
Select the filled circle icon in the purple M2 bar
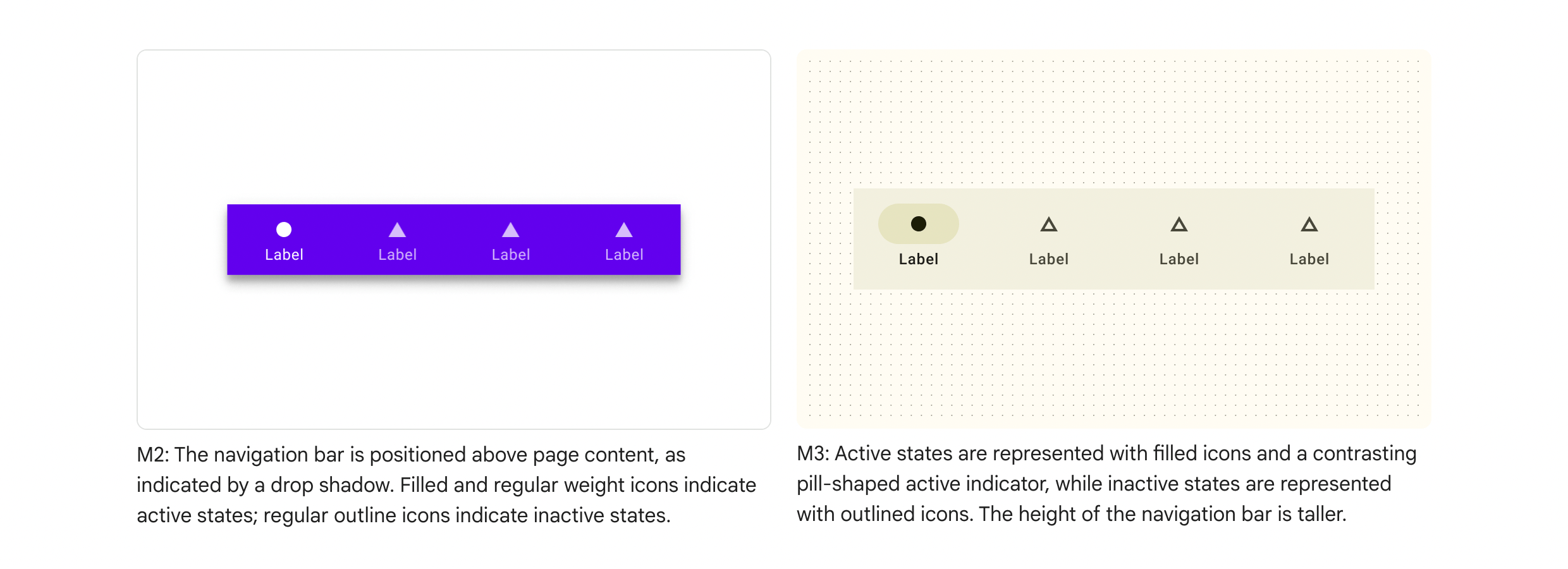tap(285, 229)
